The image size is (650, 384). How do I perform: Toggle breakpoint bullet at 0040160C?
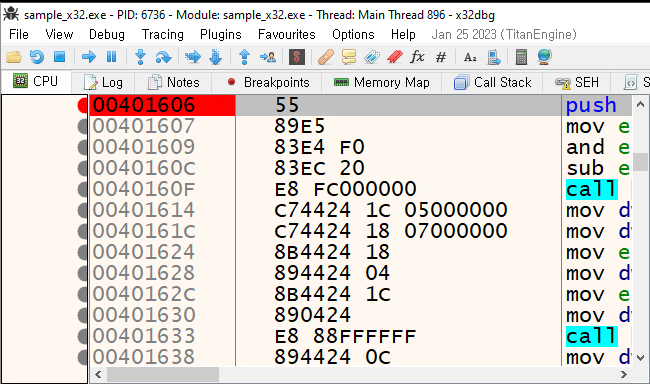pos(82,168)
